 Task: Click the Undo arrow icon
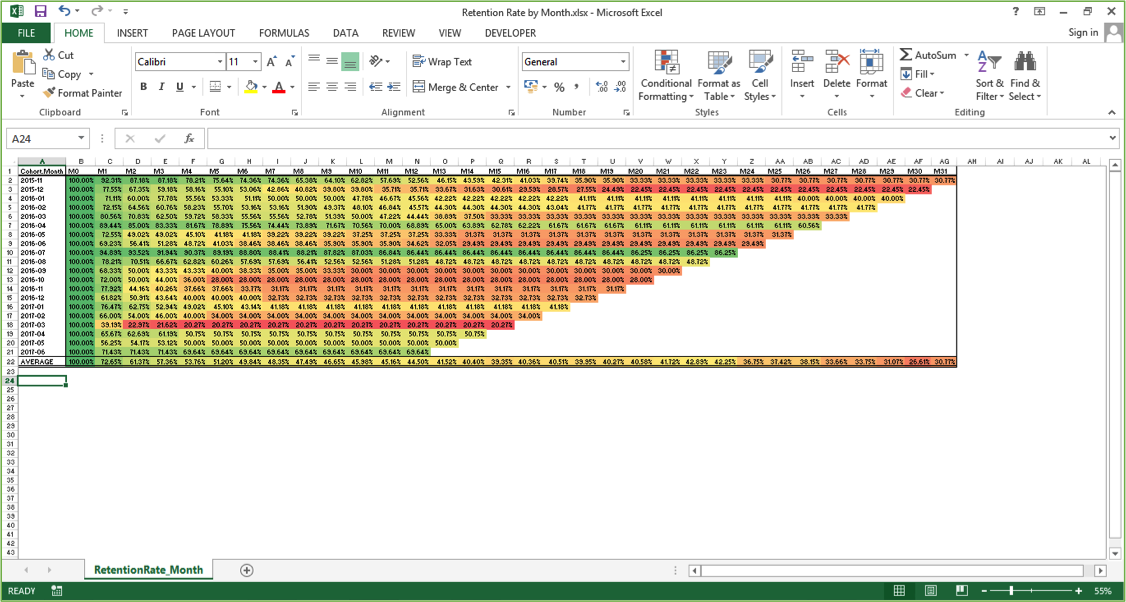[65, 11]
